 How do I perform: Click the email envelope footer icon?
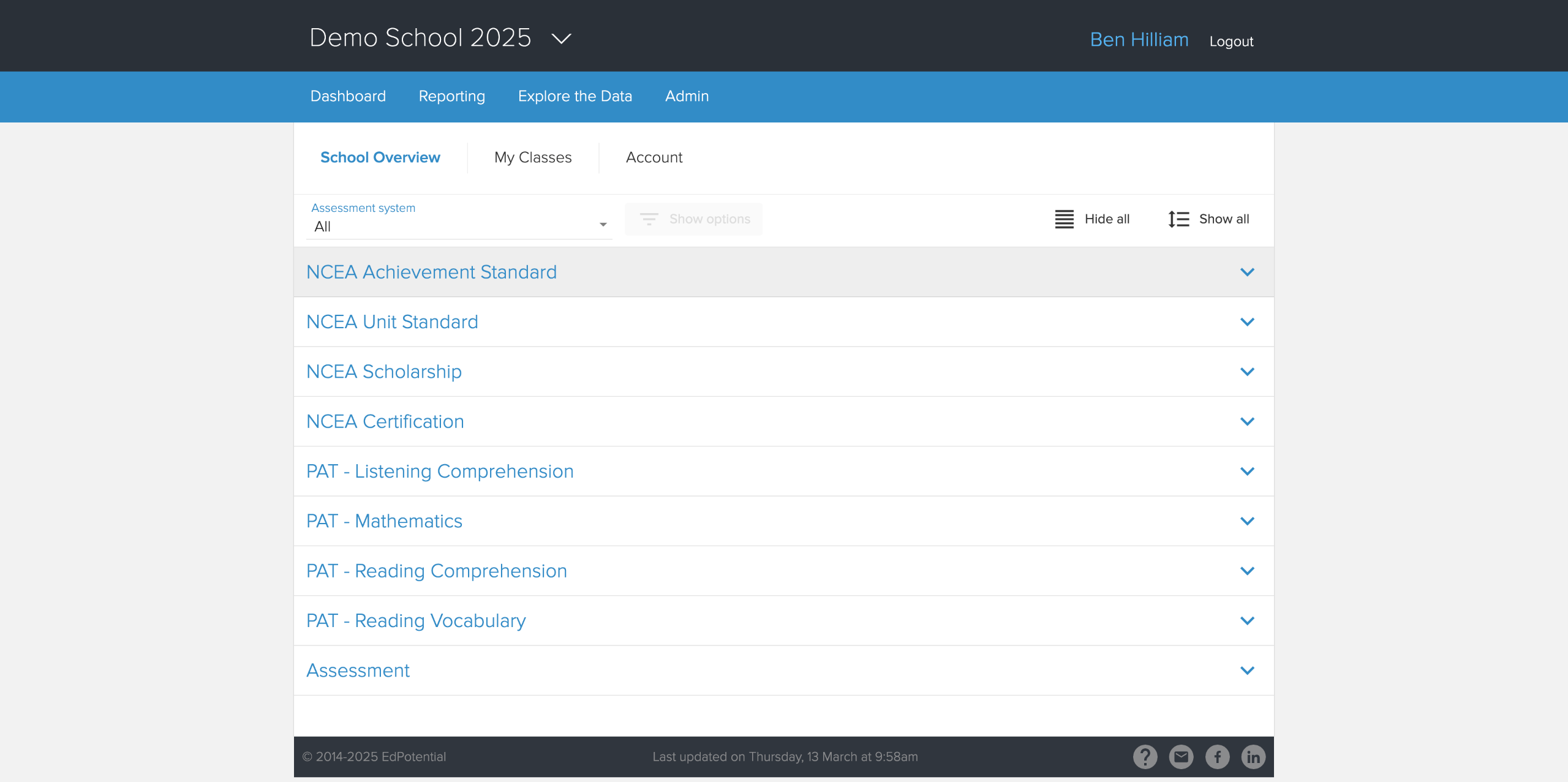tap(1181, 757)
